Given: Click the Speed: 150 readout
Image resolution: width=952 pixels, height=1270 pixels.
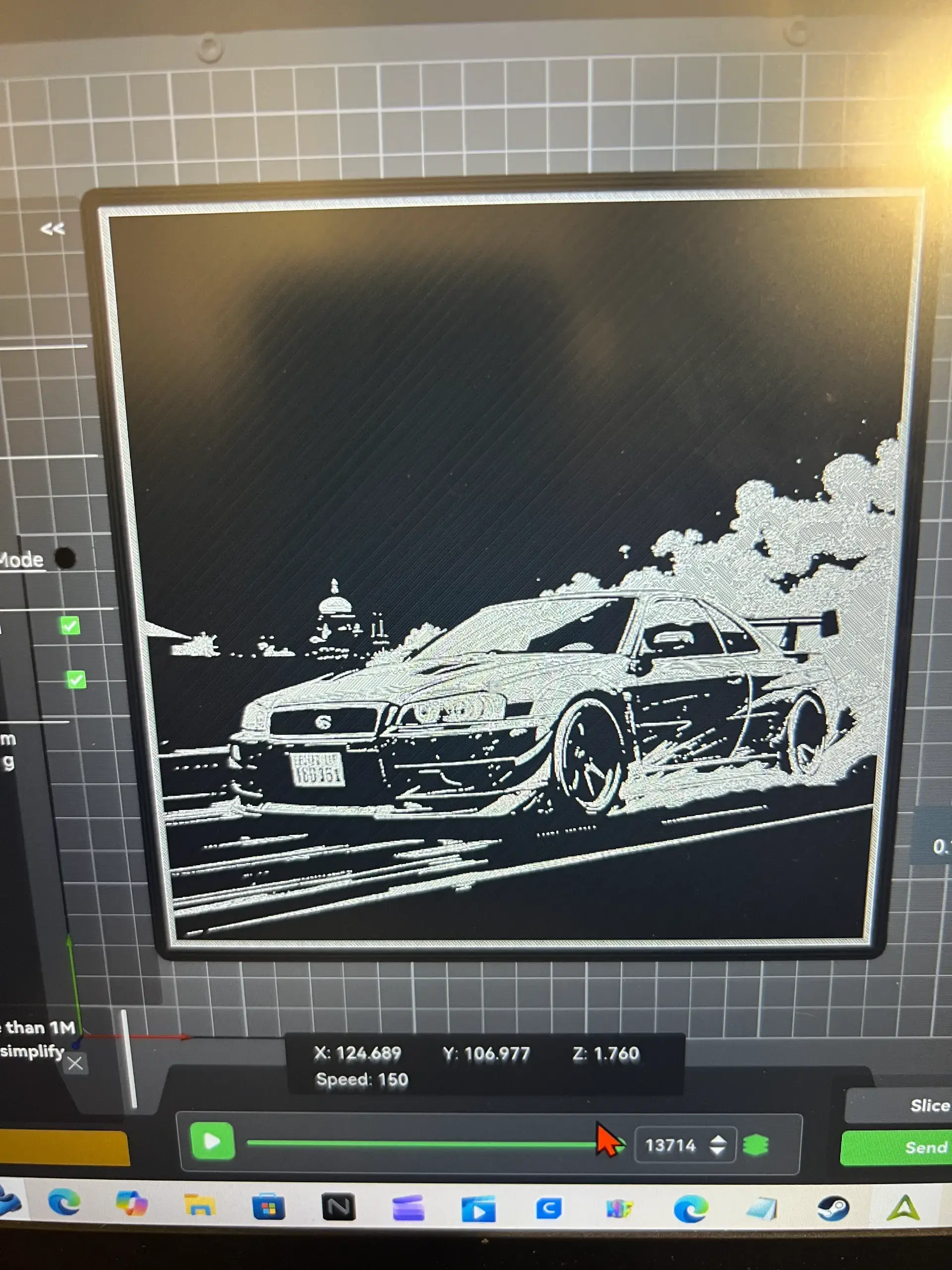Looking at the screenshot, I should [362, 1079].
